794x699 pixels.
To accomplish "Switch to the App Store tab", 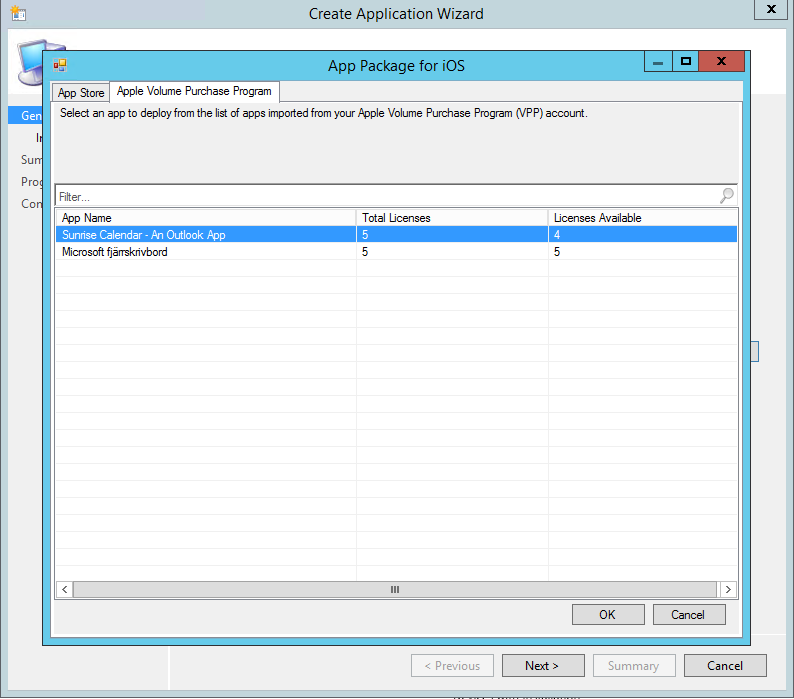I will 81,93.
